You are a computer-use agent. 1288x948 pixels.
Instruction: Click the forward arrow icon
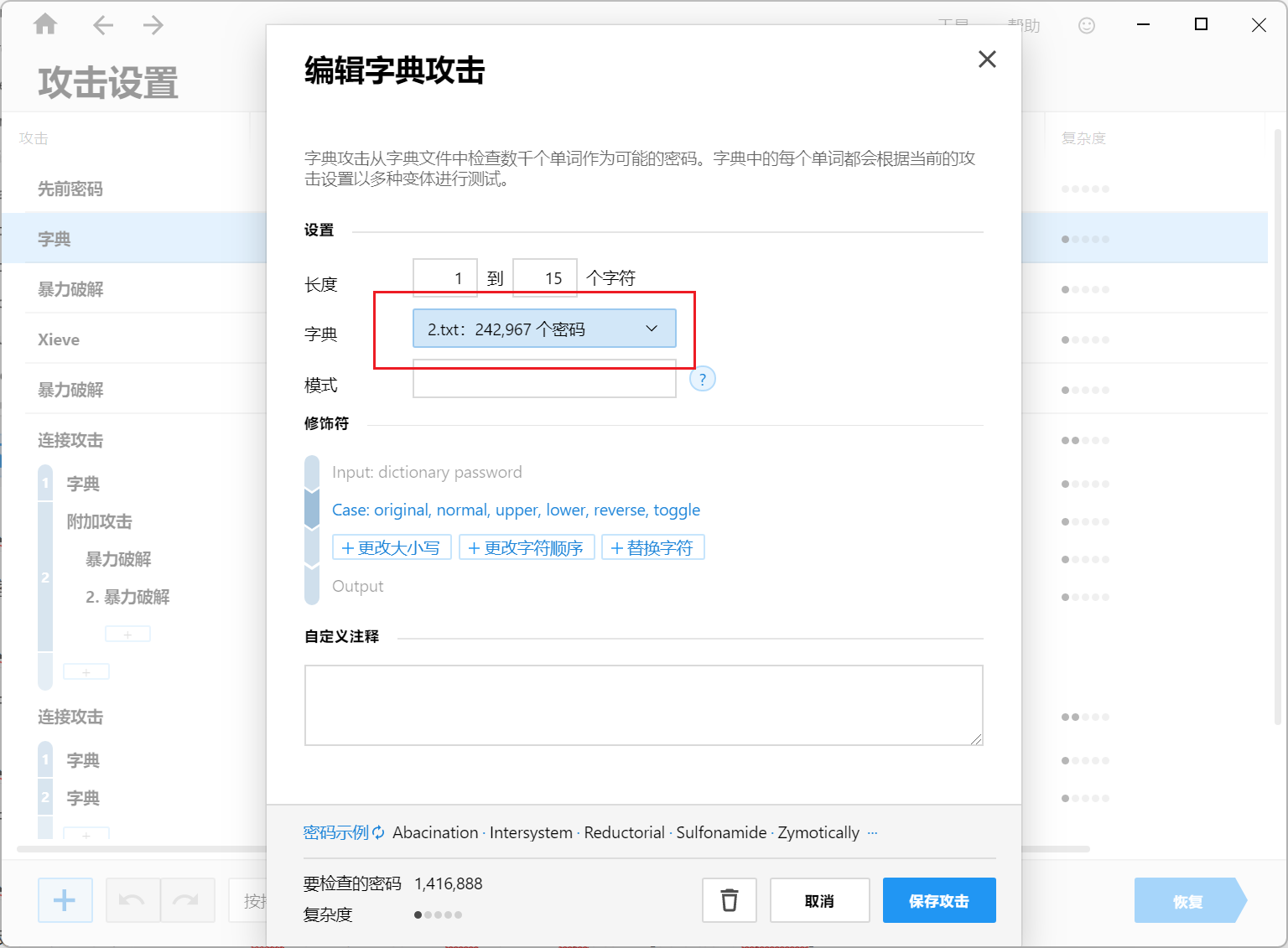pyautogui.click(x=153, y=25)
